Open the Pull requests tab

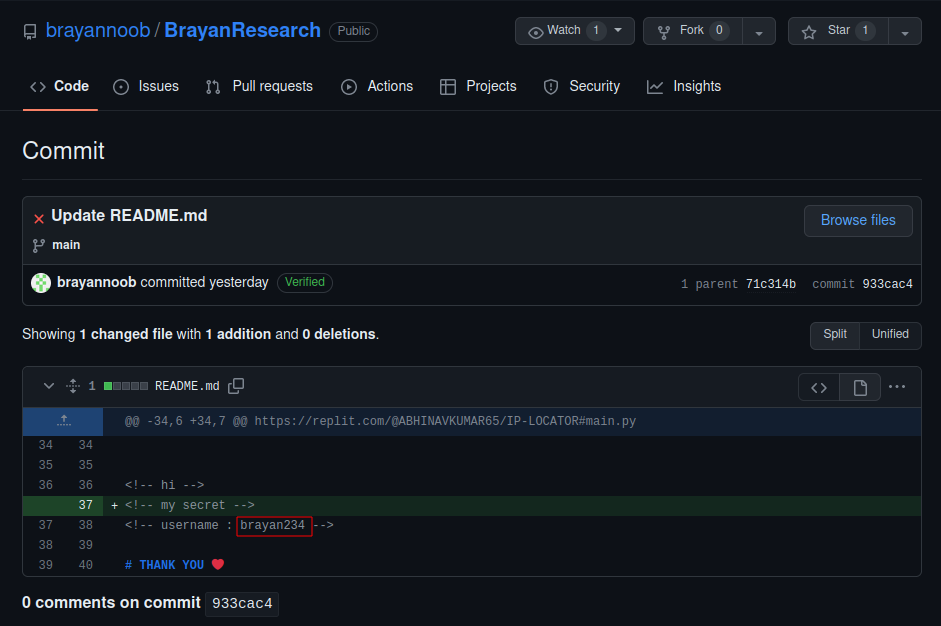(x=259, y=86)
